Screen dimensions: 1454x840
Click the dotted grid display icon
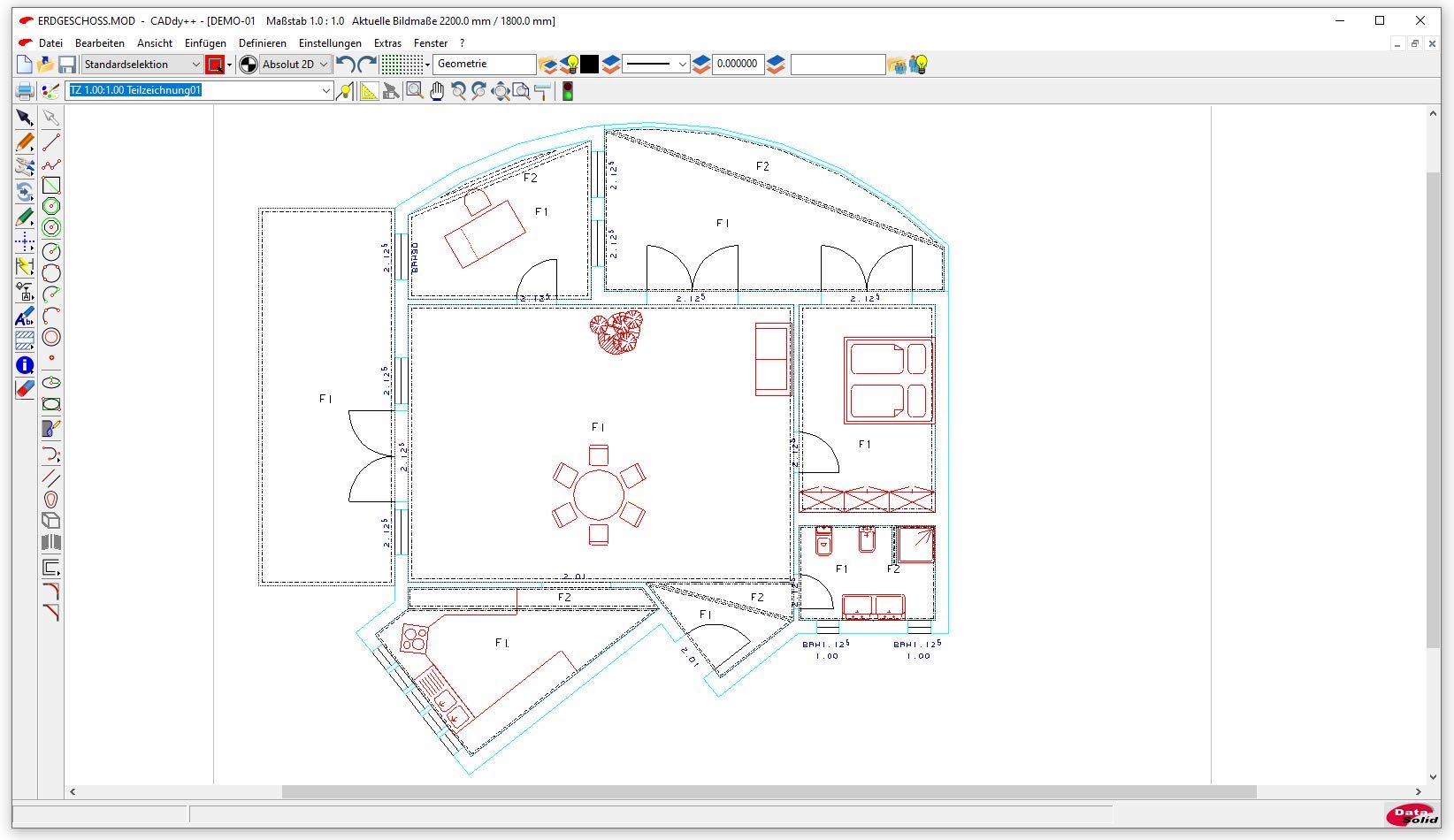pos(402,65)
